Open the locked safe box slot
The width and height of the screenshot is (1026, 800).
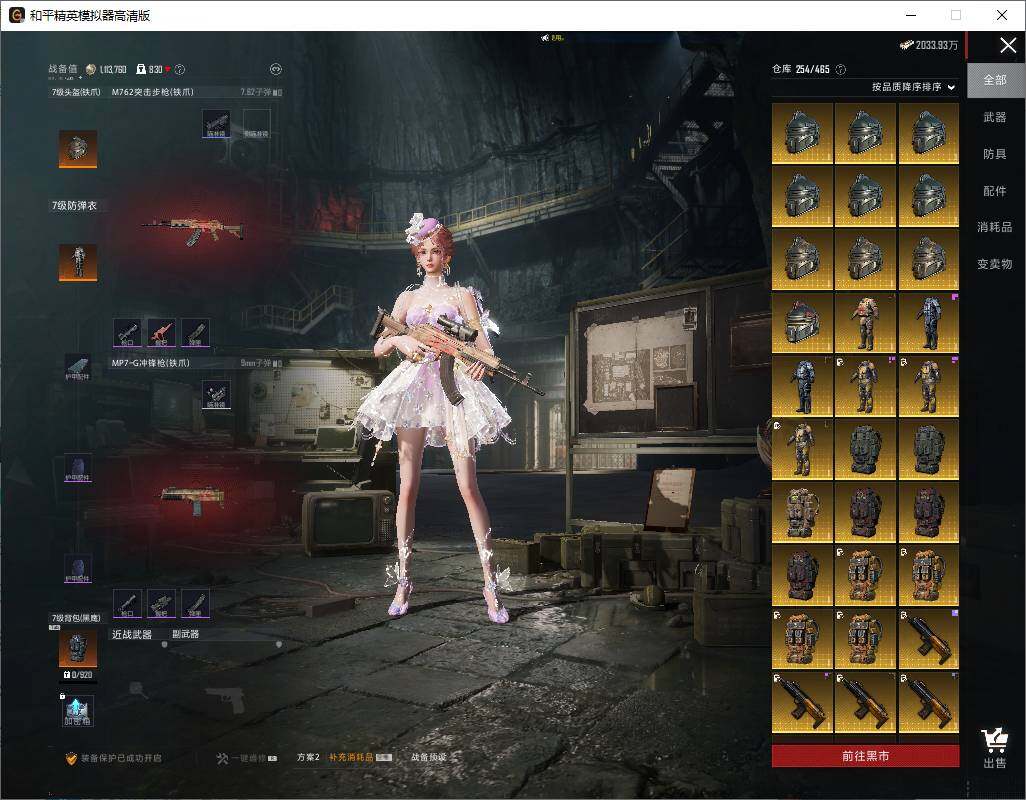tap(78, 711)
